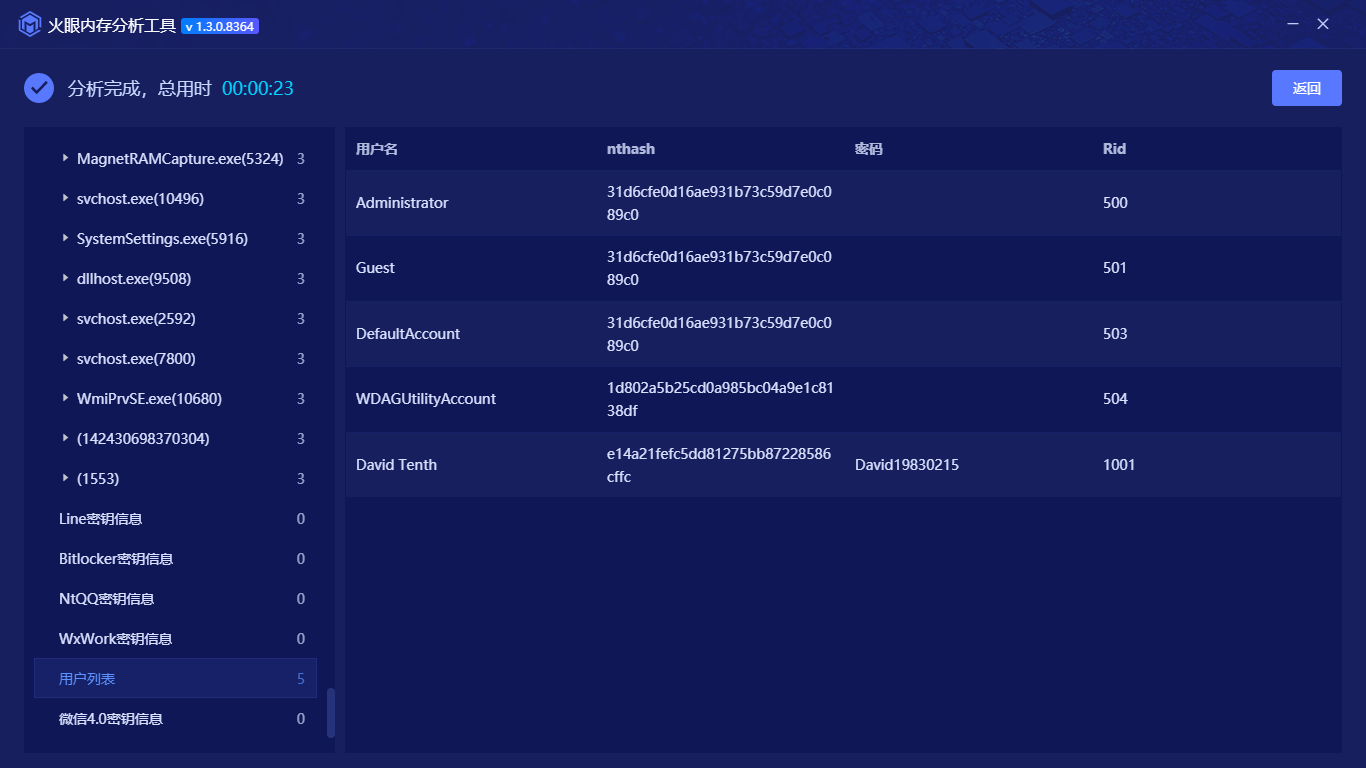Expand the svchost.exe(10496) tree arrow
Image resolution: width=1366 pixels, height=768 pixels.
tap(66, 198)
